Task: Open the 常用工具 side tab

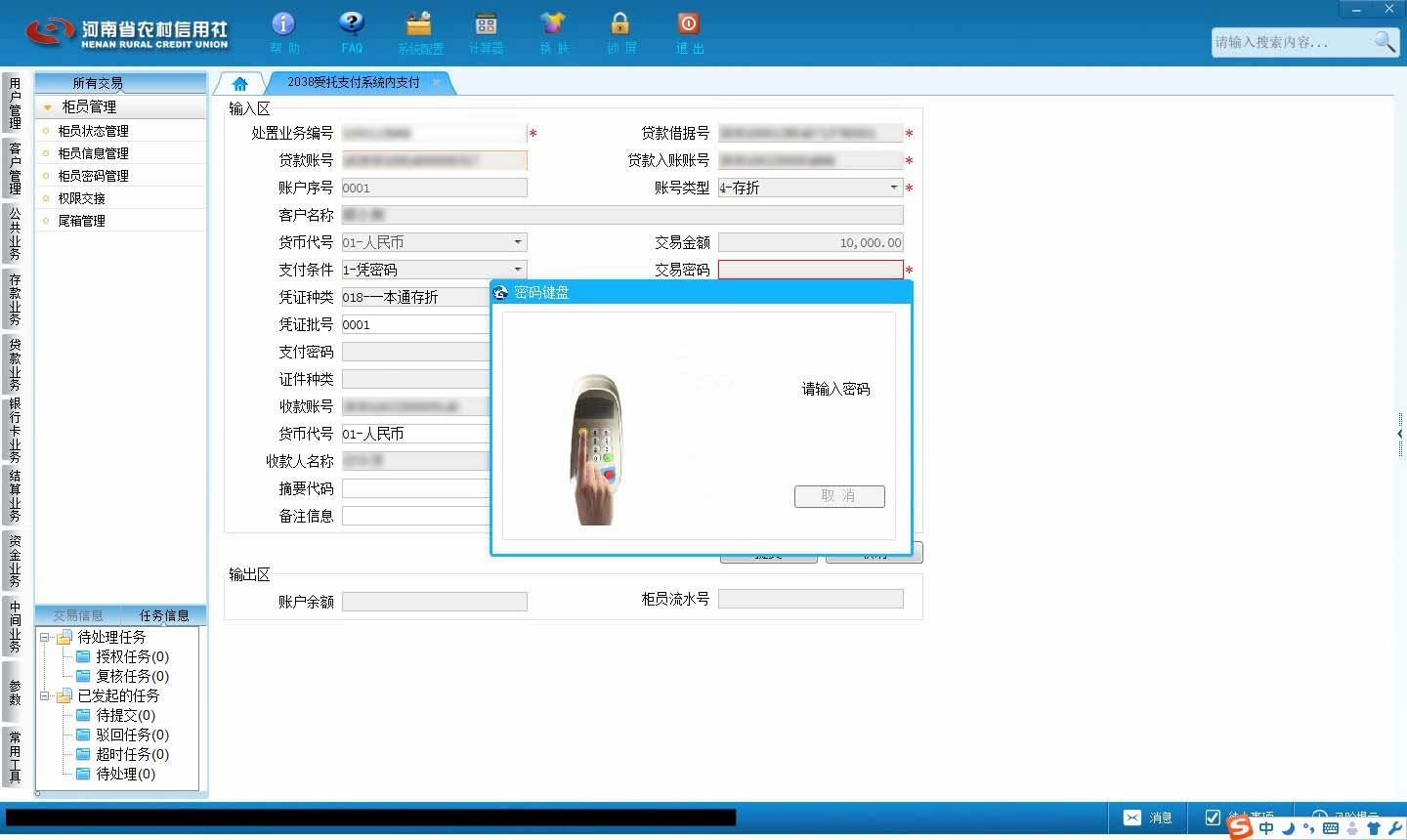Action: click(14, 757)
